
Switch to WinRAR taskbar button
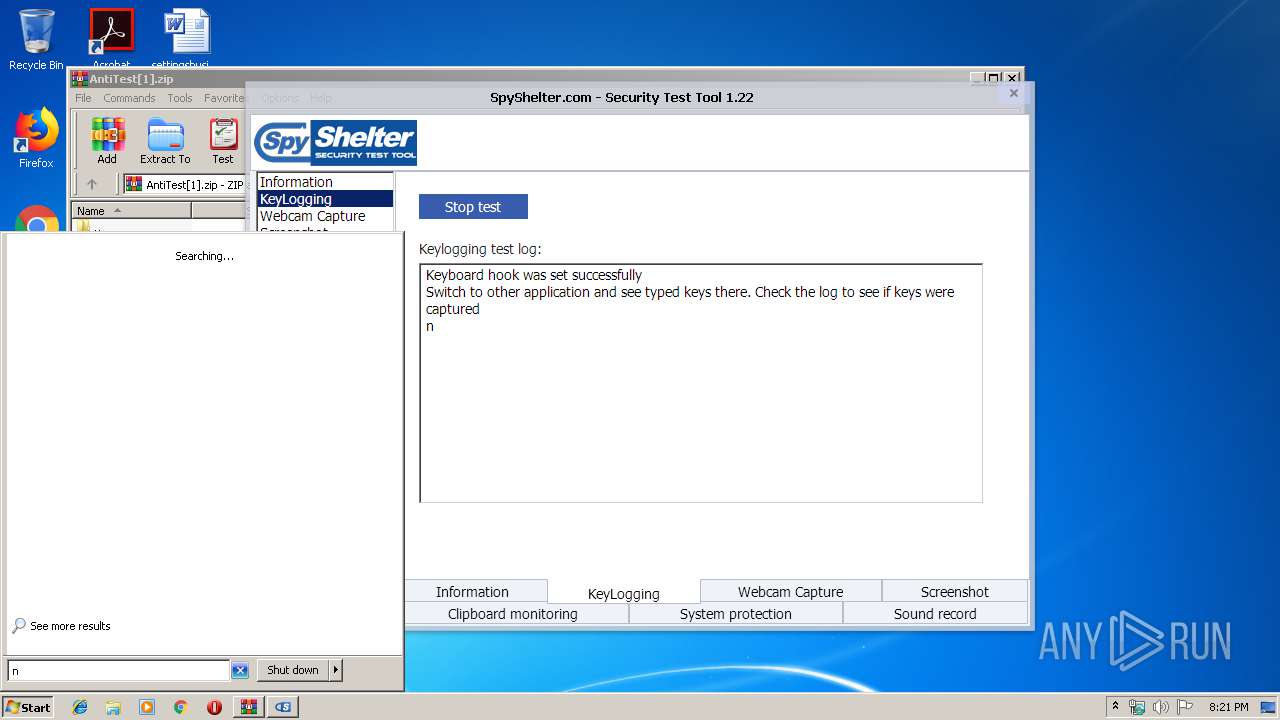click(248, 707)
